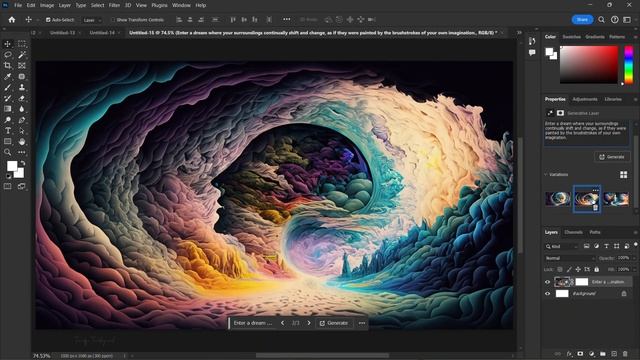
Task: Select the History Brush tool
Action: pyautogui.click(x=8, y=98)
